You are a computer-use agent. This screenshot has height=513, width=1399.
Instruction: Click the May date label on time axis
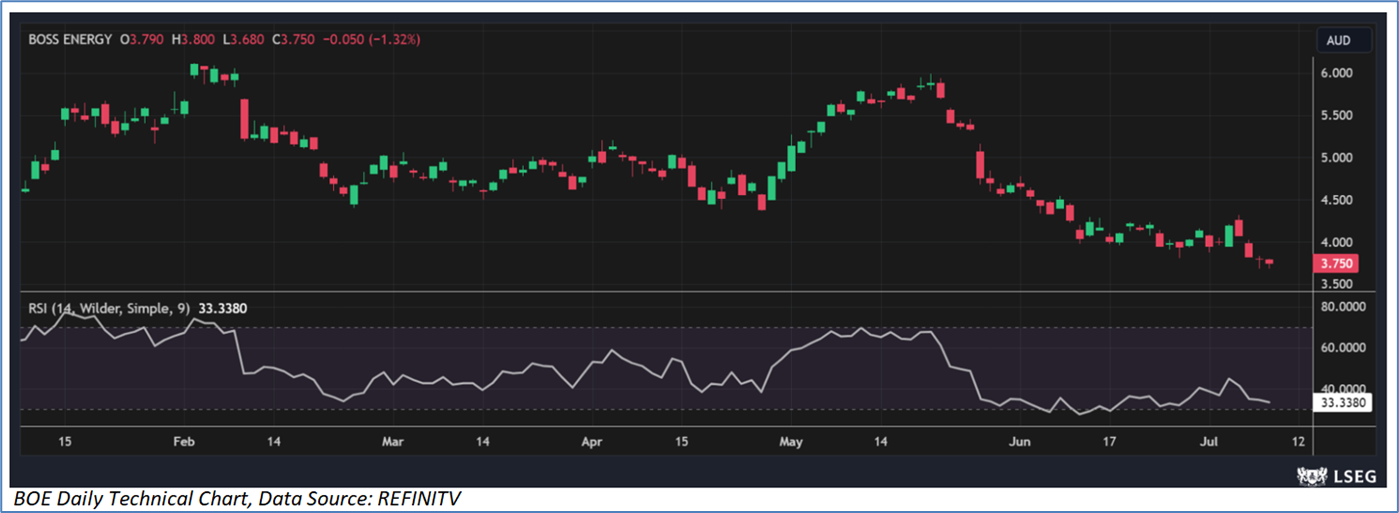point(791,441)
